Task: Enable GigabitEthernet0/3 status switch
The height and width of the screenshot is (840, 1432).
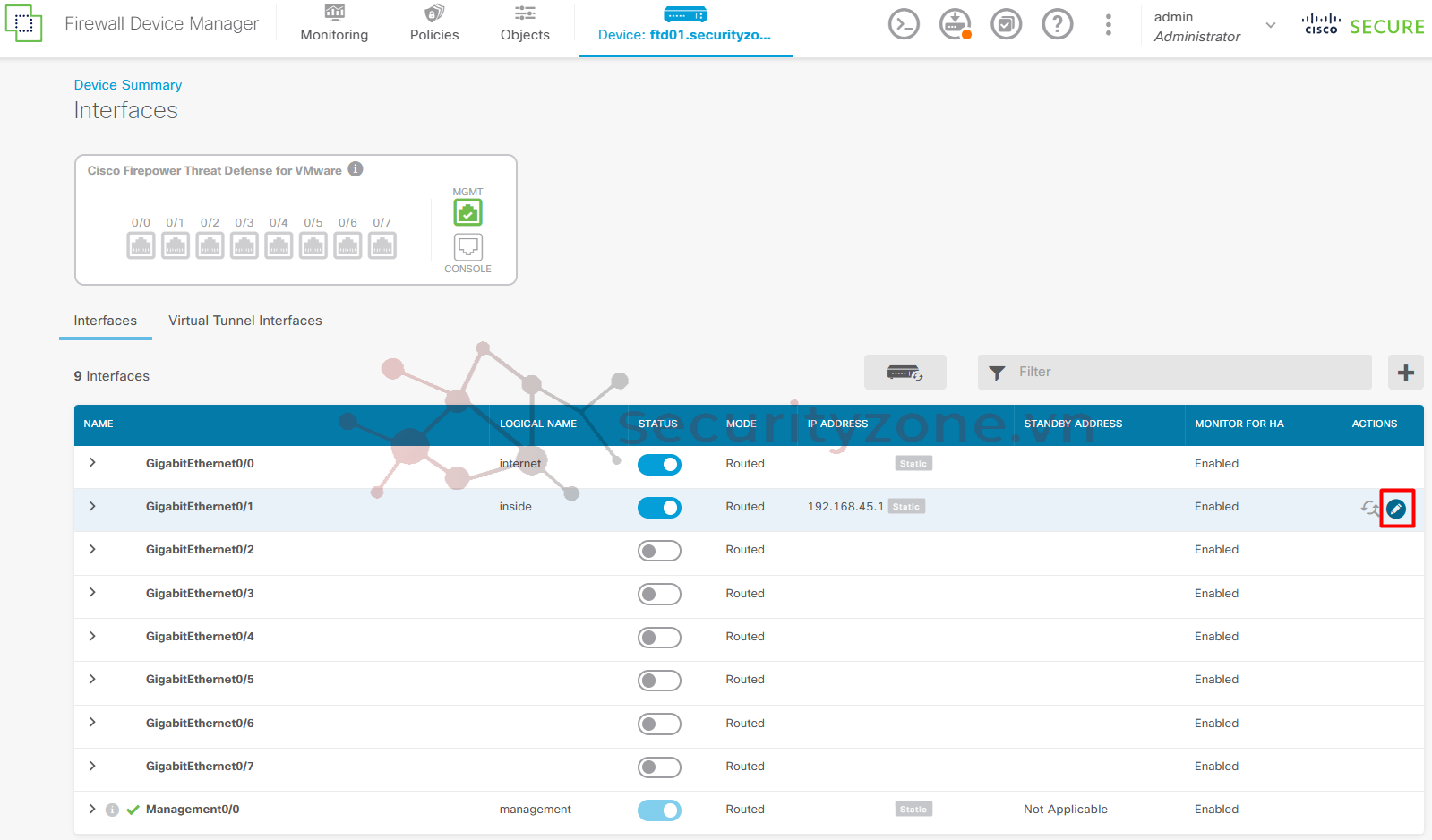Action: [659, 594]
